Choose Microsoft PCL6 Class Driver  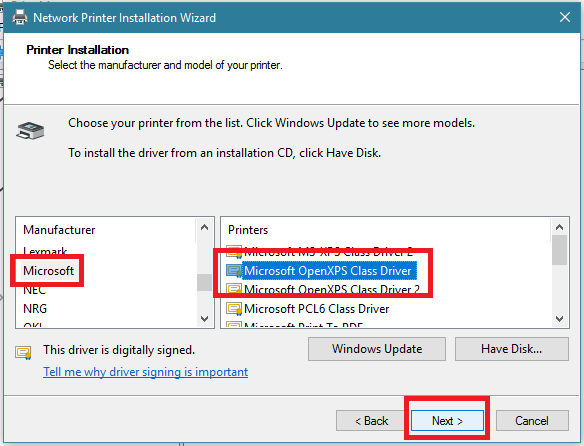tap(317, 309)
